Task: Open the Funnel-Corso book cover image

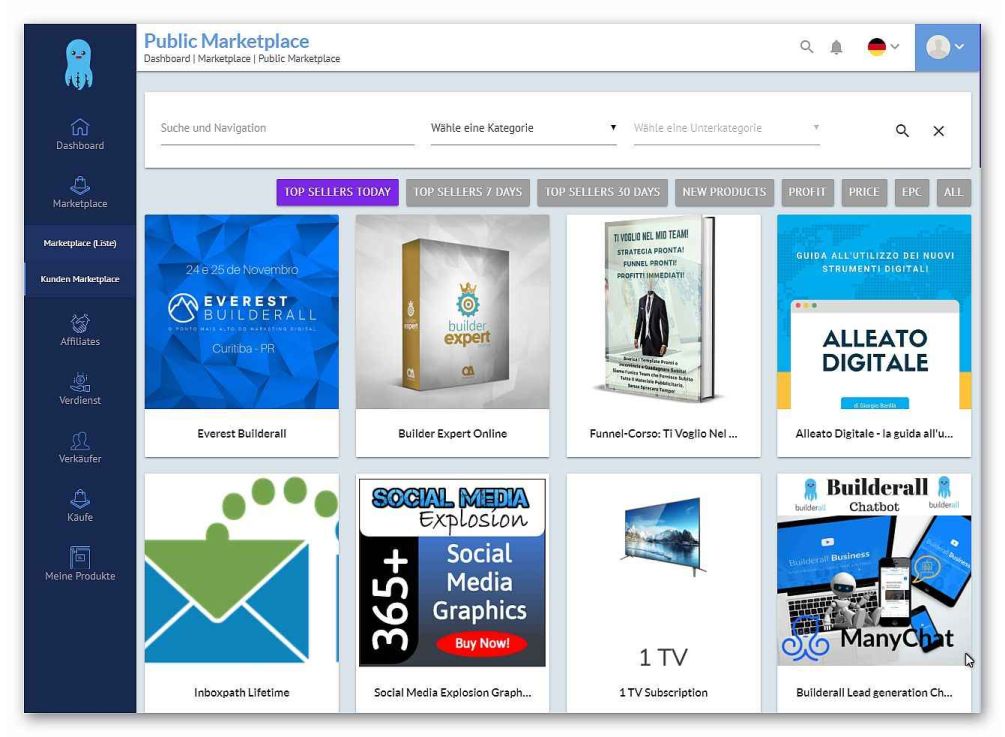Action: pyautogui.click(x=663, y=311)
